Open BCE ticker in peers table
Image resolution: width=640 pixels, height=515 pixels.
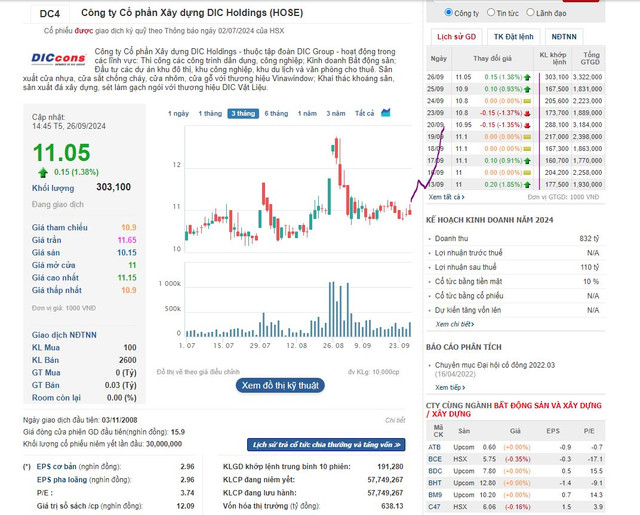pos(435,459)
